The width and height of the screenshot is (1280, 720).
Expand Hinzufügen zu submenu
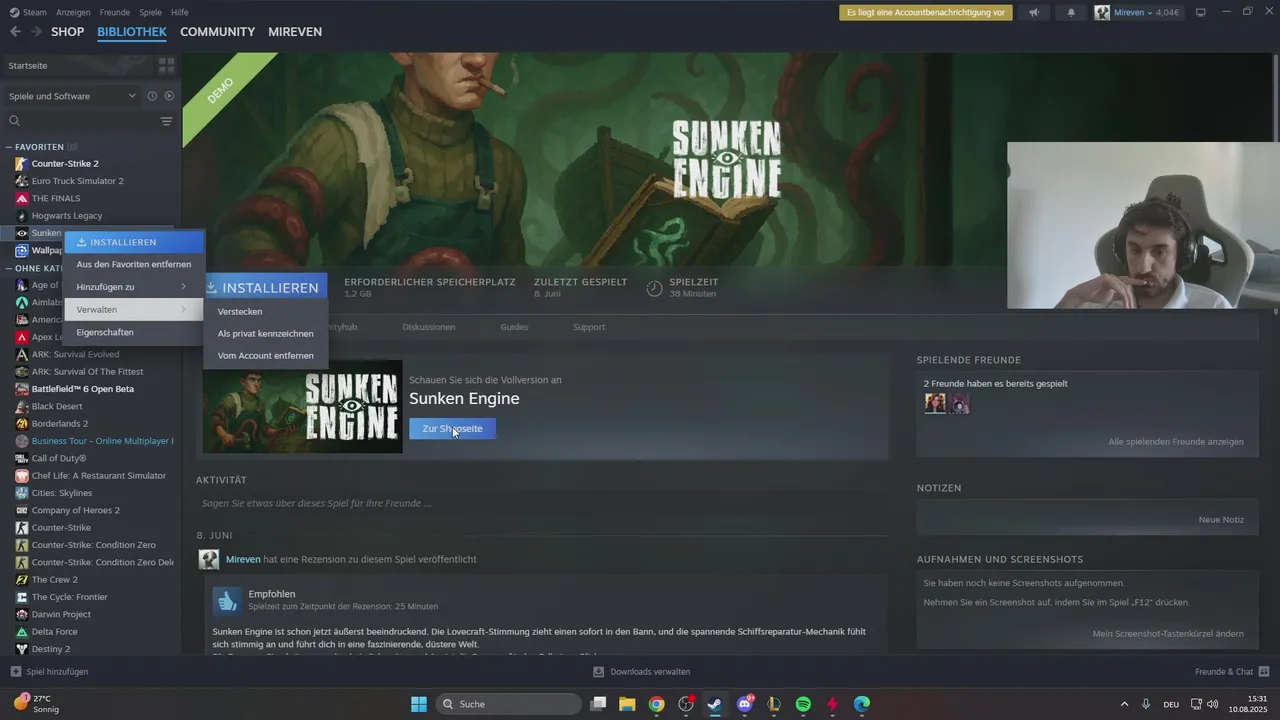tap(133, 287)
